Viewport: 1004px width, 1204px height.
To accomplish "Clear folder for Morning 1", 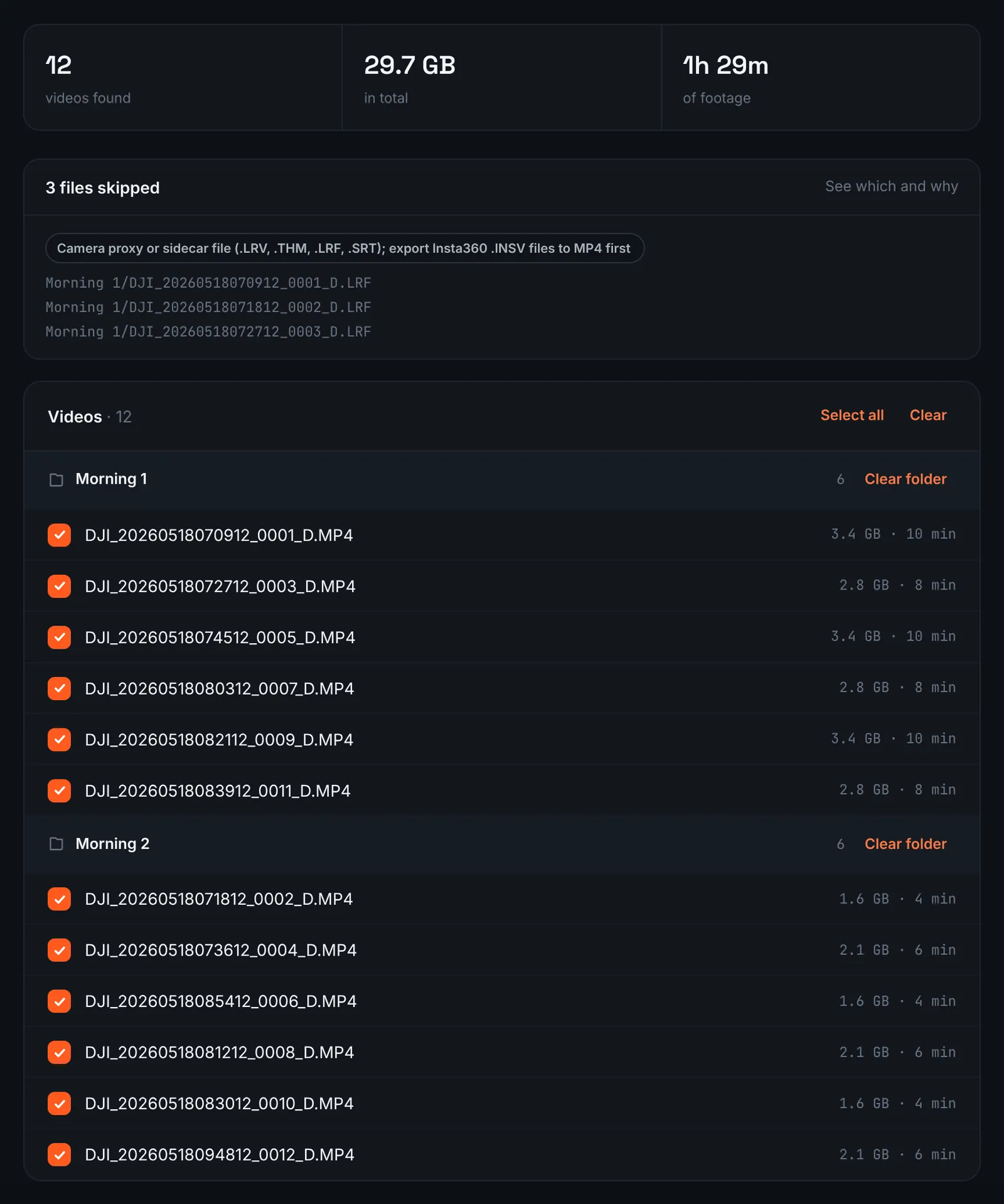I will tap(905, 479).
